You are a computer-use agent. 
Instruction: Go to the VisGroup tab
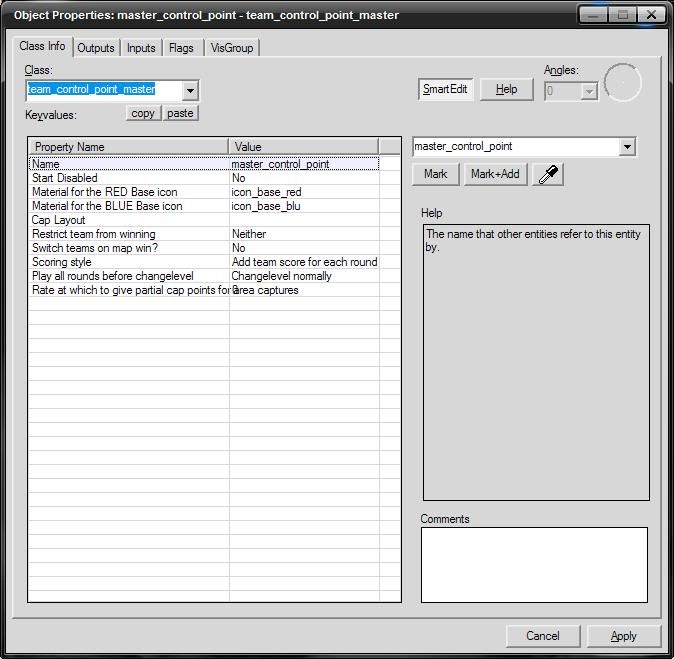[x=232, y=48]
